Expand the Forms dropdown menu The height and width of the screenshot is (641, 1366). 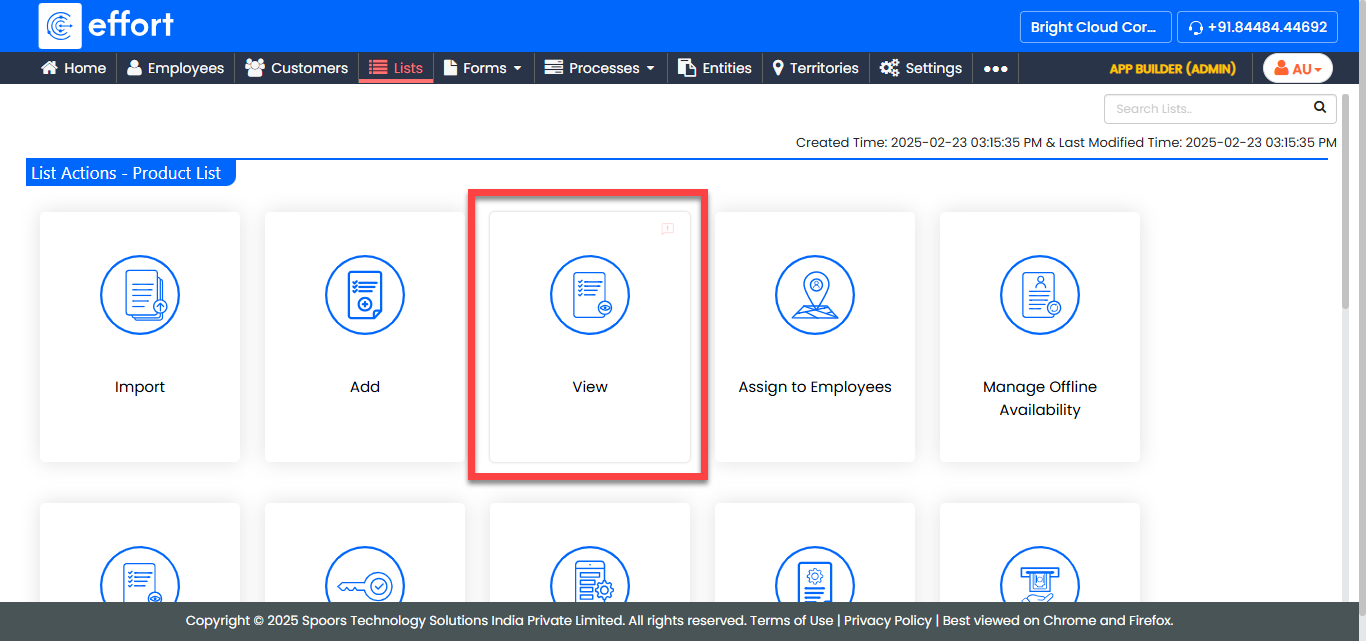click(483, 68)
